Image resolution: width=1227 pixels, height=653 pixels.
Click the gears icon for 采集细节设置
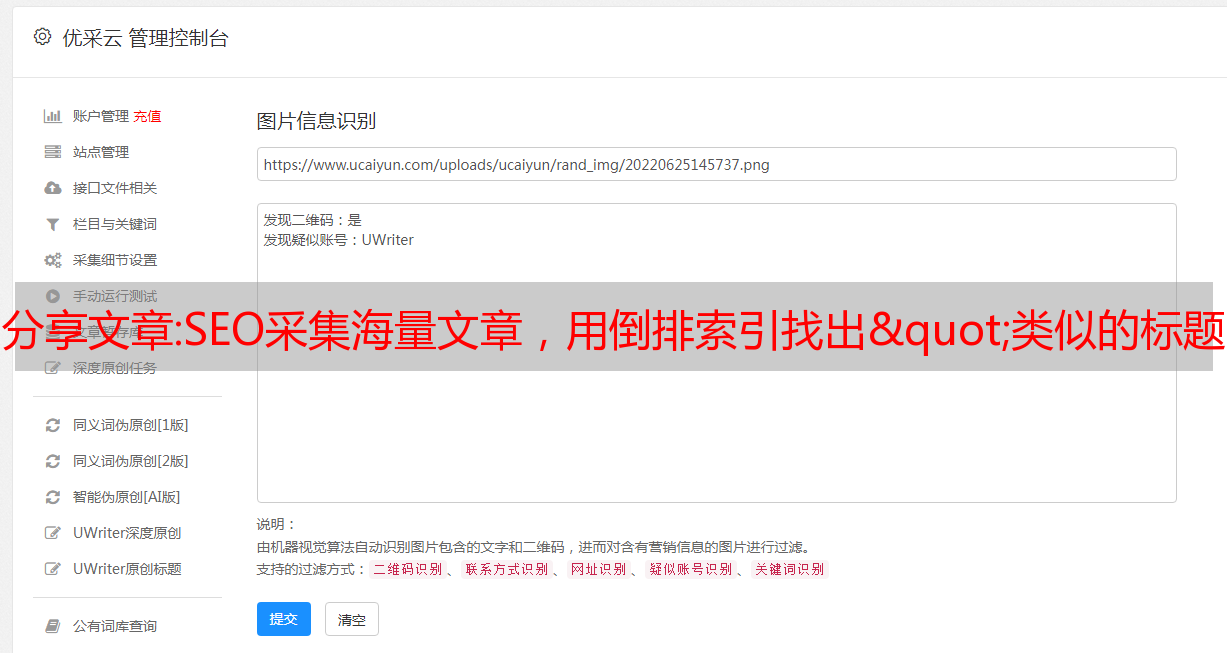pyautogui.click(x=53, y=260)
